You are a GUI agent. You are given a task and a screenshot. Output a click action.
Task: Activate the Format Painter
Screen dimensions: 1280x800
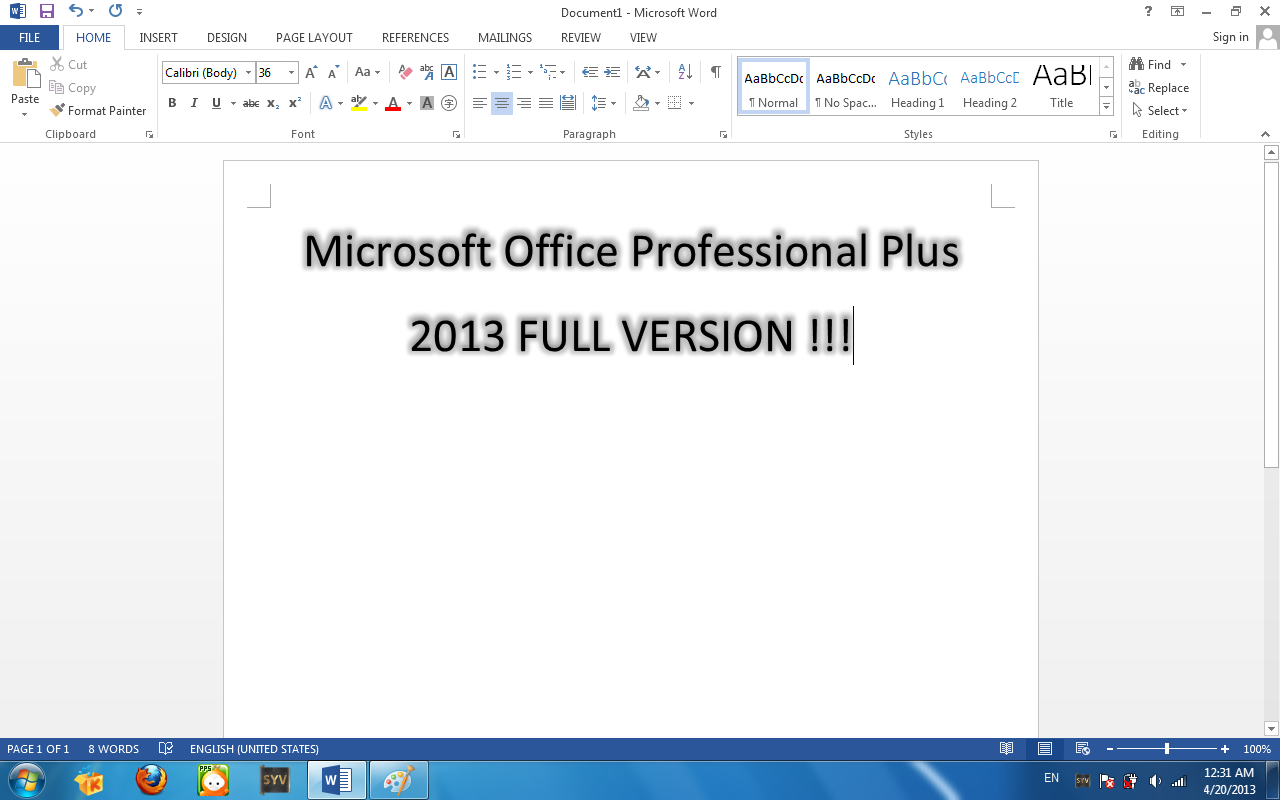coord(98,111)
